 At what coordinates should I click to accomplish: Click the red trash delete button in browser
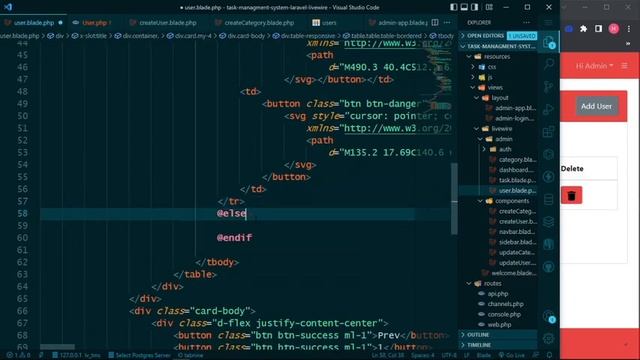[x=571, y=195]
